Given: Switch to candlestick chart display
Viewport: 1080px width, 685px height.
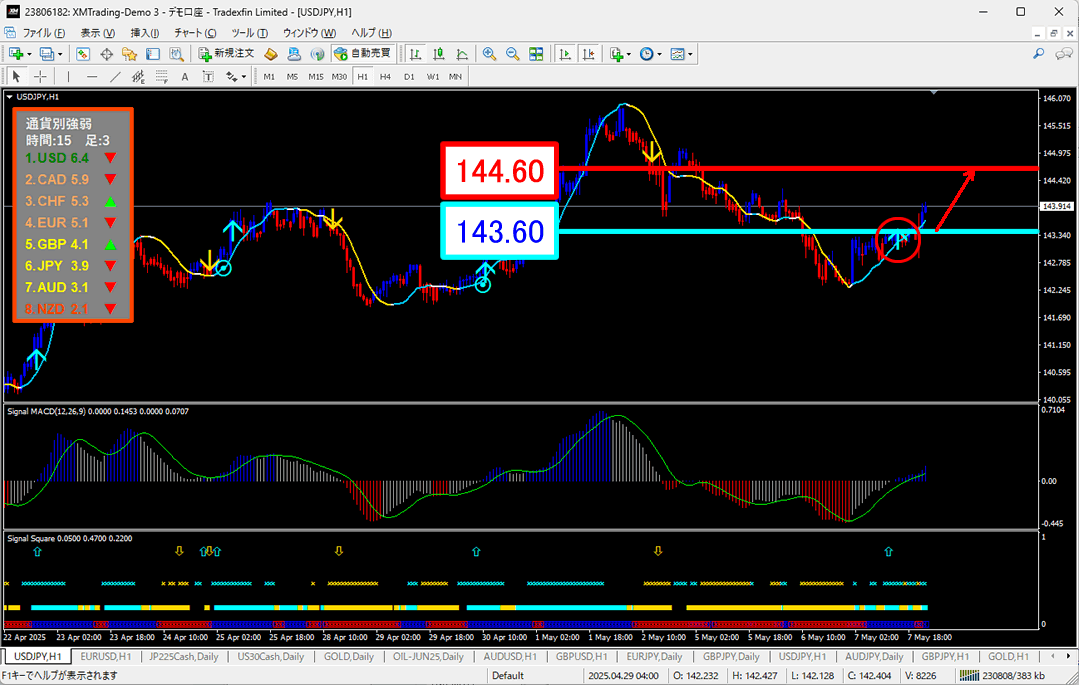Looking at the screenshot, I should (x=439, y=54).
